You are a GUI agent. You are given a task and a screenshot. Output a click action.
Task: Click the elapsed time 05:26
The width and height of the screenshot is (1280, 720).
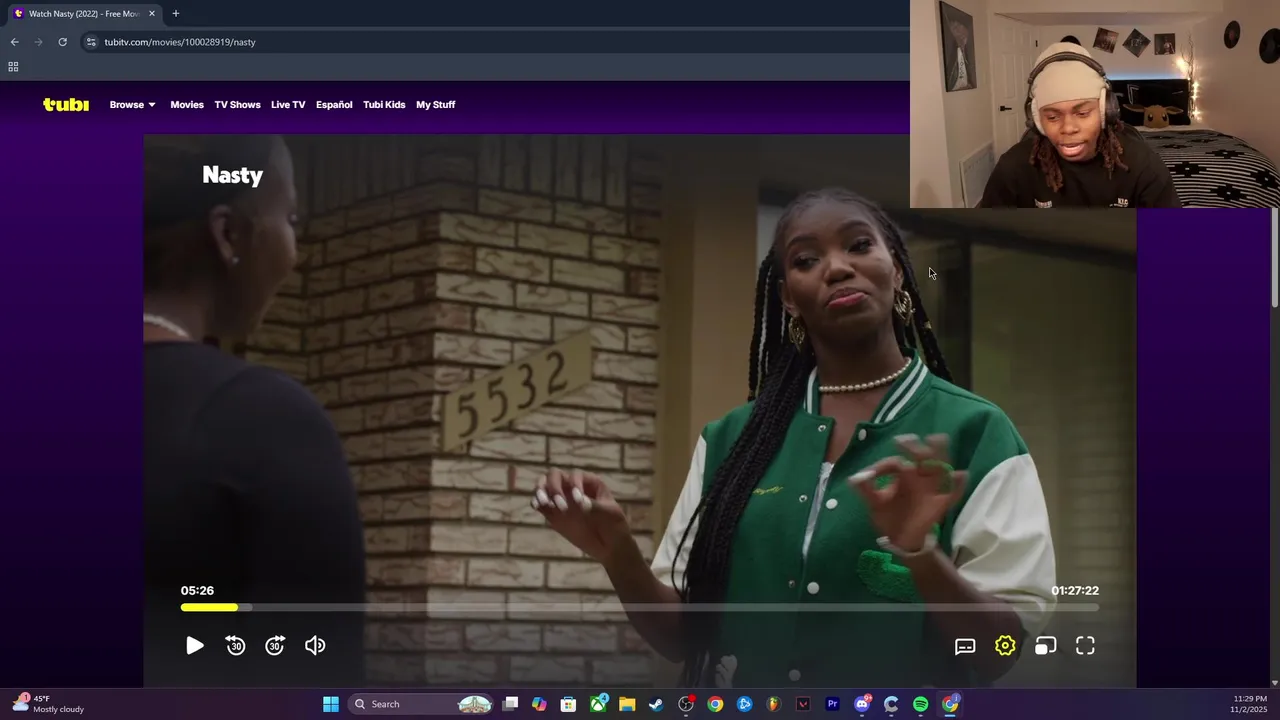pos(197,591)
